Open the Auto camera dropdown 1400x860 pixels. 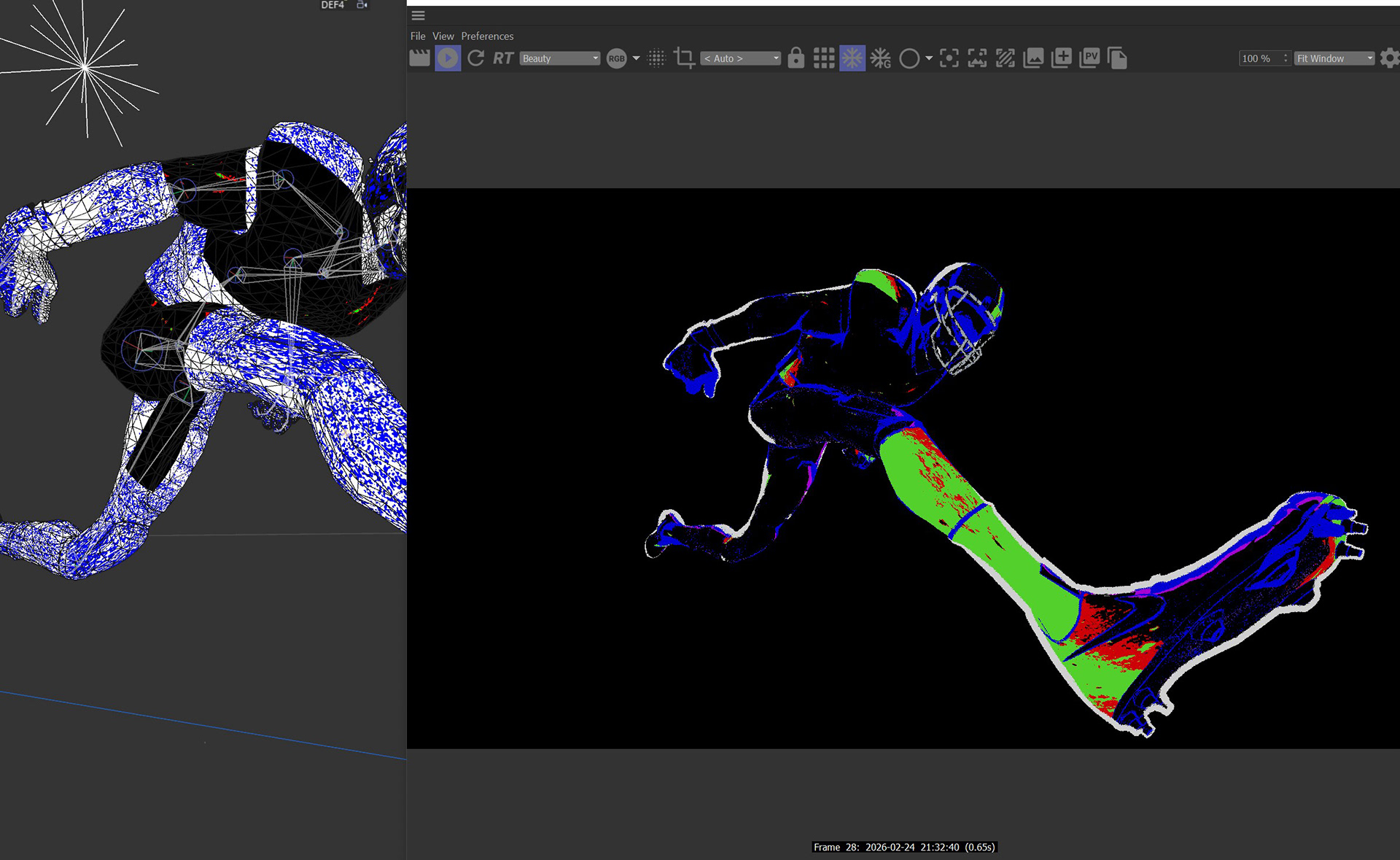(740, 58)
